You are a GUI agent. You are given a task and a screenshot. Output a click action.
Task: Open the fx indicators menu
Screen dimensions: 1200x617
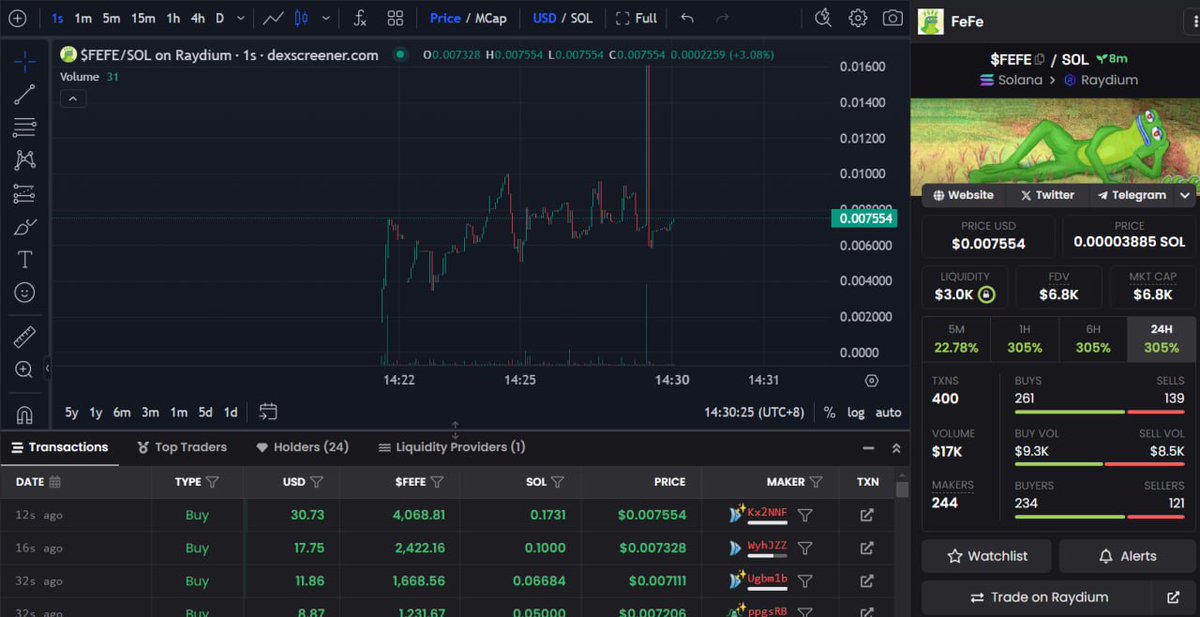click(360, 18)
